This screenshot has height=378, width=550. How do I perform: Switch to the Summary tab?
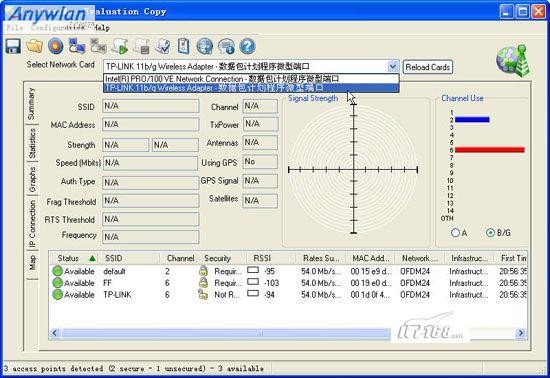point(32,104)
